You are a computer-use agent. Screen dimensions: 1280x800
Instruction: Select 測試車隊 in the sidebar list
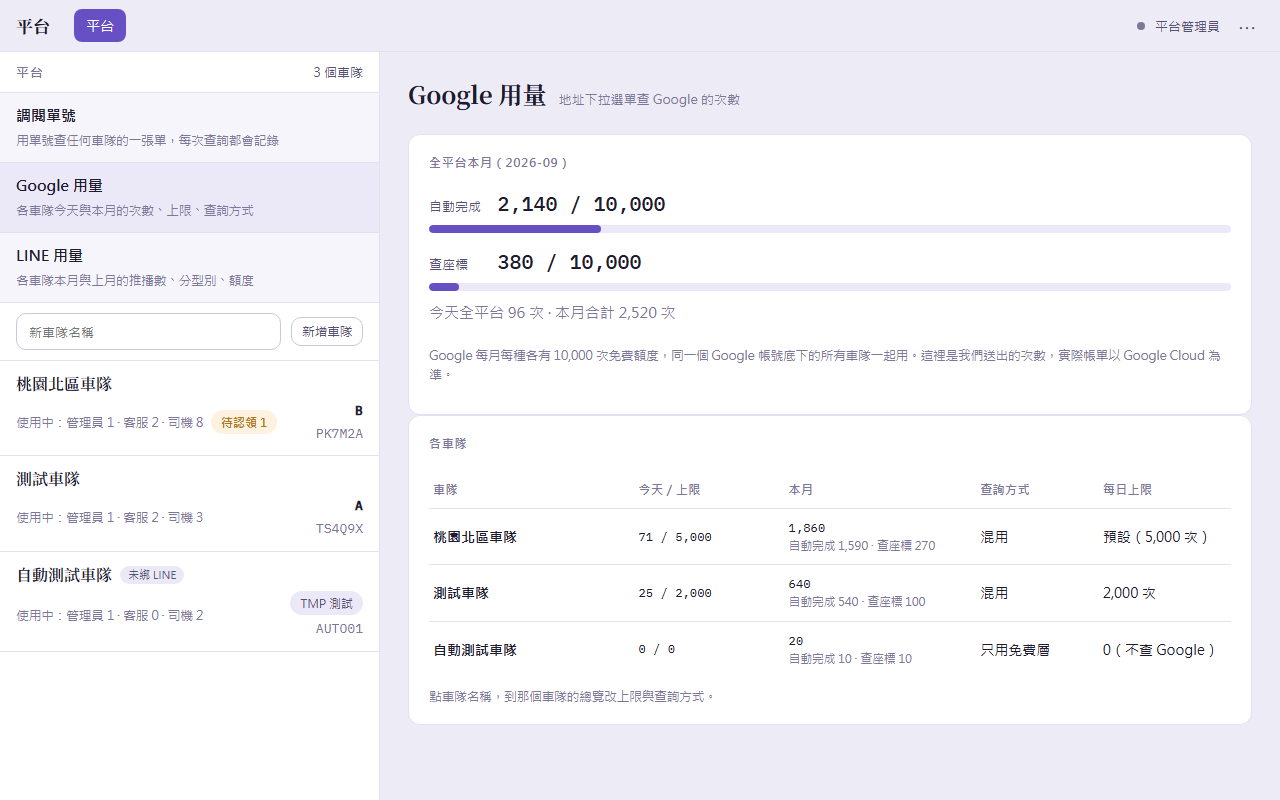pyautogui.click(x=189, y=504)
